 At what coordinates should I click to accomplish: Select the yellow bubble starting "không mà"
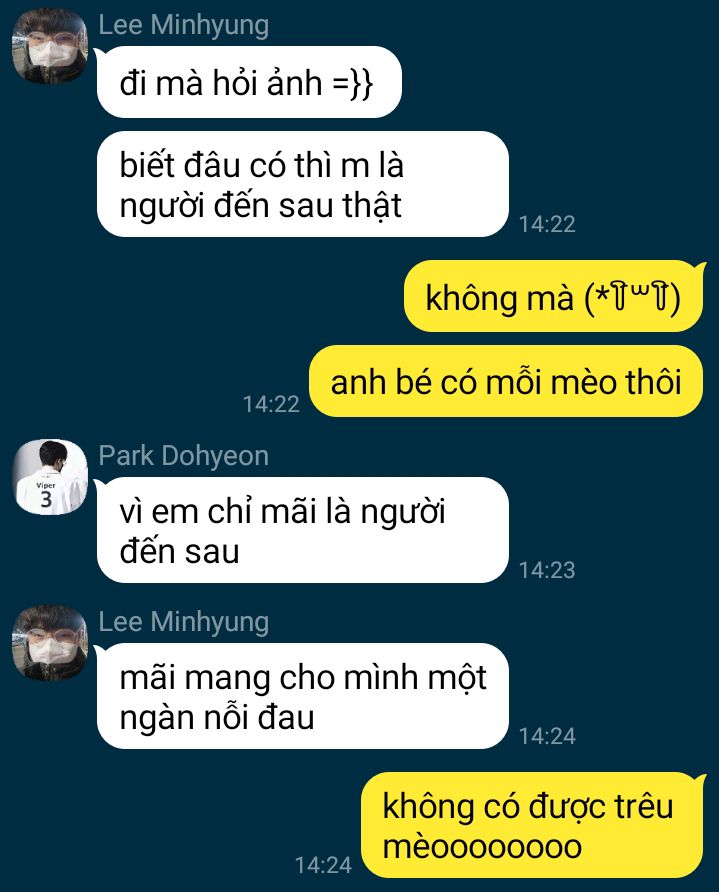pyautogui.click(x=553, y=296)
